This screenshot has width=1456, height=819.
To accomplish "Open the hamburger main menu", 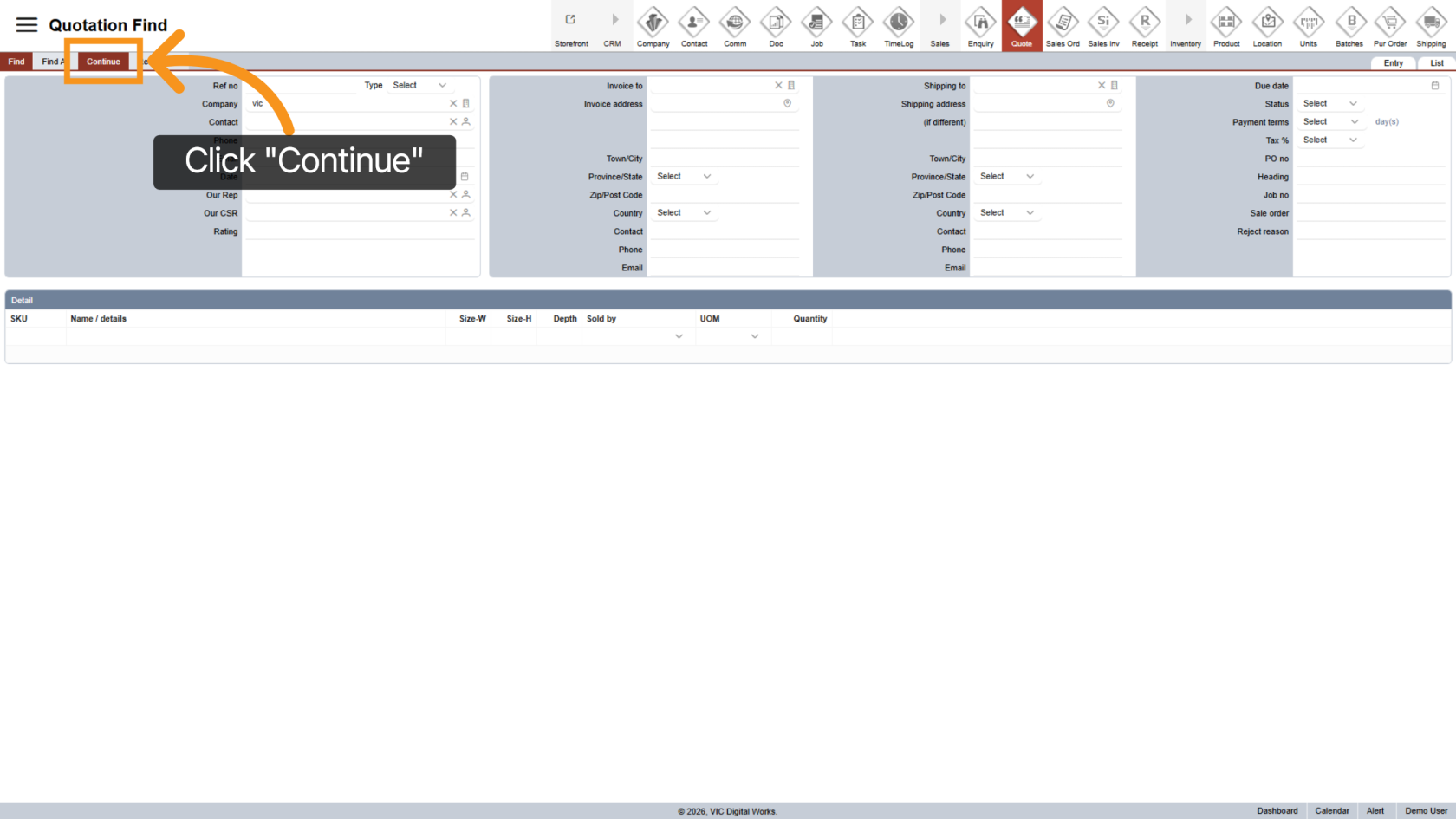I will 26,25.
